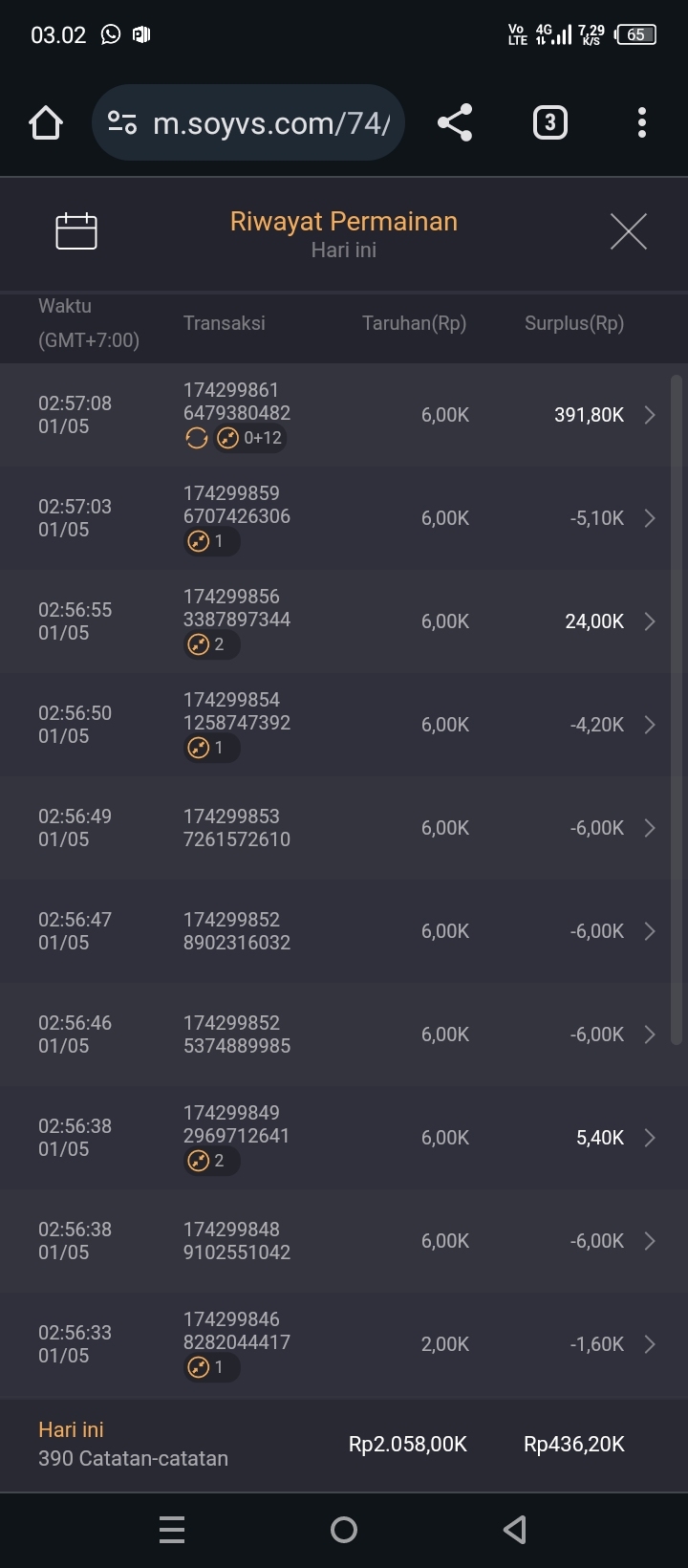Click the m.soyvs.com address bar
Viewport: 688px width, 1568px height.
coord(271,123)
